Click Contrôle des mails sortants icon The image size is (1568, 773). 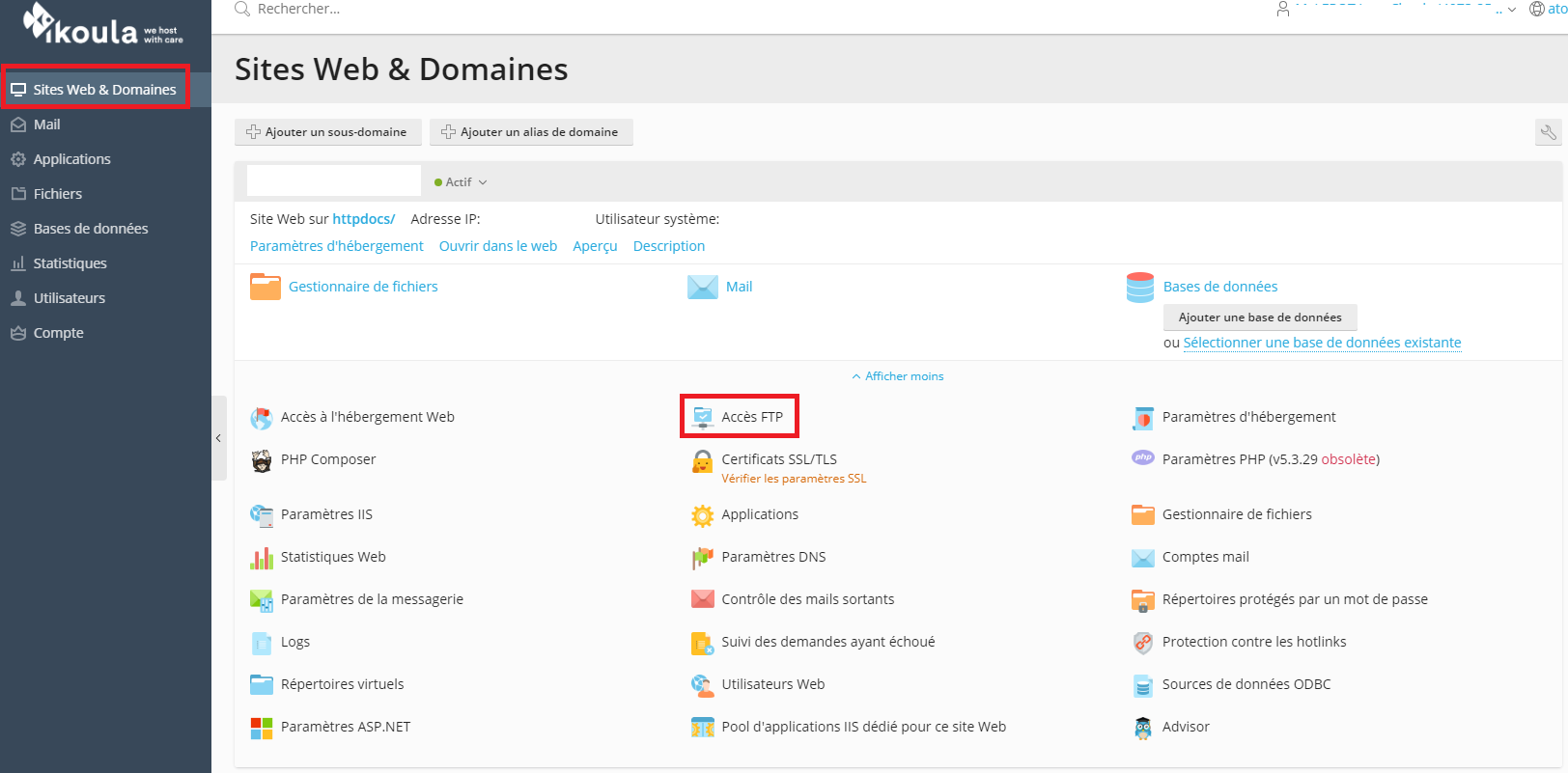[703, 599]
